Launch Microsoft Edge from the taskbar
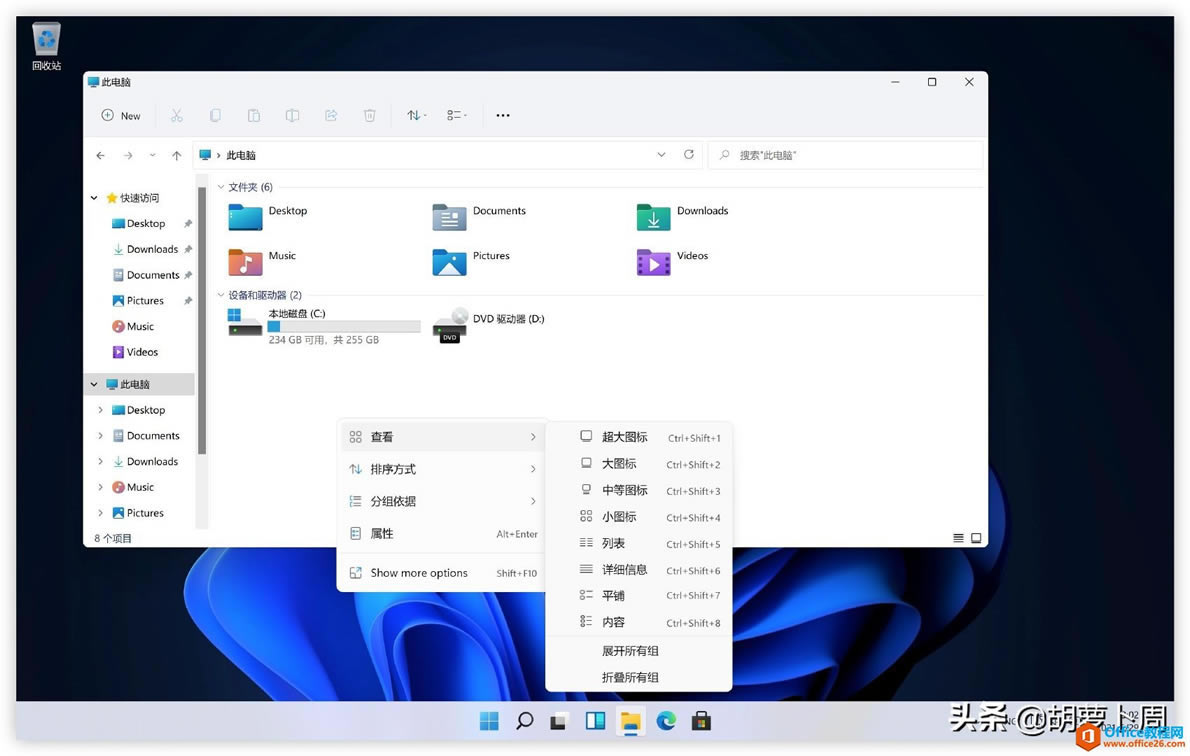This screenshot has height=756, width=1190. [666, 721]
